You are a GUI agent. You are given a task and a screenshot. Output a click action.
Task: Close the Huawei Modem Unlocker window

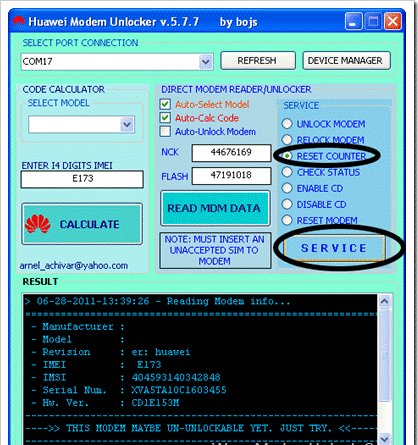(x=393, y=22)
